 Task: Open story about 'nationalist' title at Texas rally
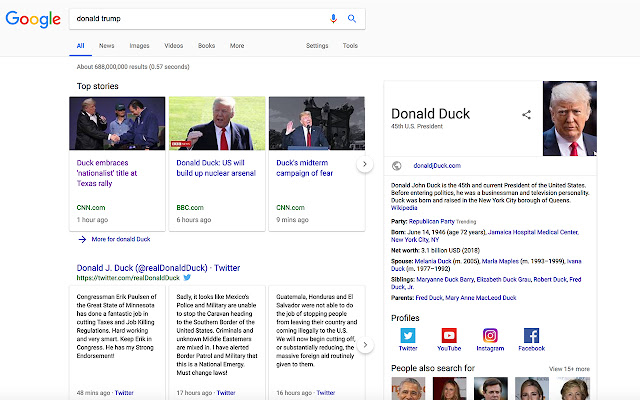click(x=107, y=173)
